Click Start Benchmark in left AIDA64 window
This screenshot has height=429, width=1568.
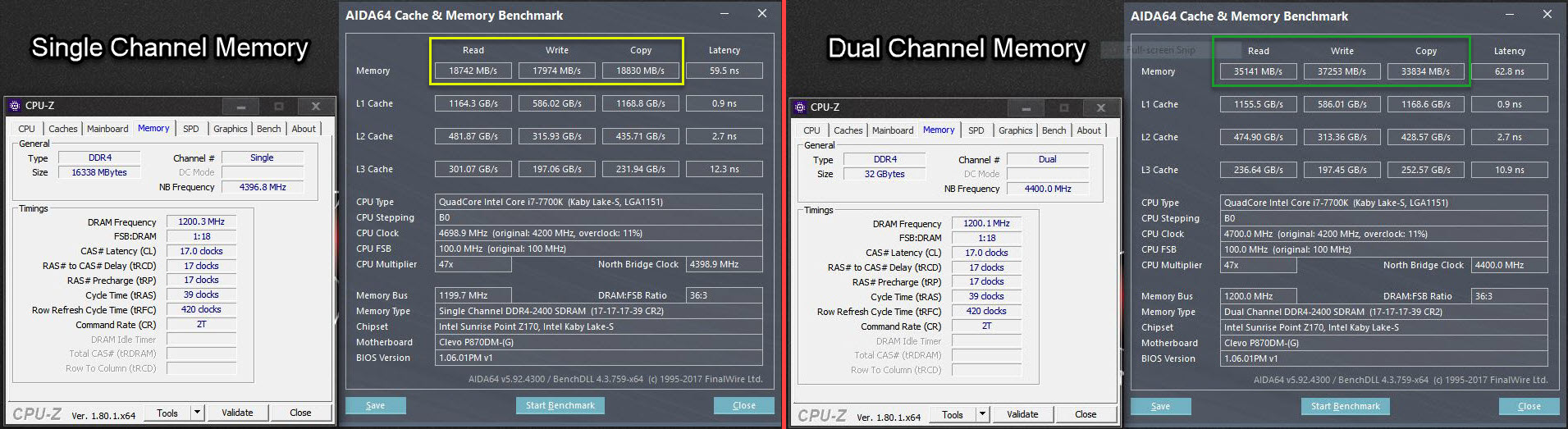point(560,405)
